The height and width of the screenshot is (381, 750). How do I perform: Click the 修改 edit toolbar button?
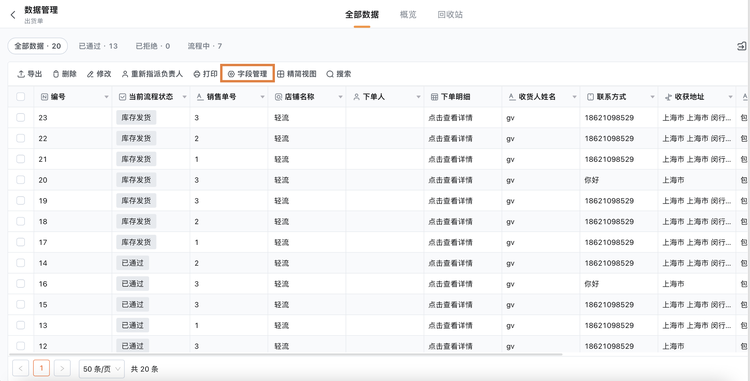[x=99, y=74]
